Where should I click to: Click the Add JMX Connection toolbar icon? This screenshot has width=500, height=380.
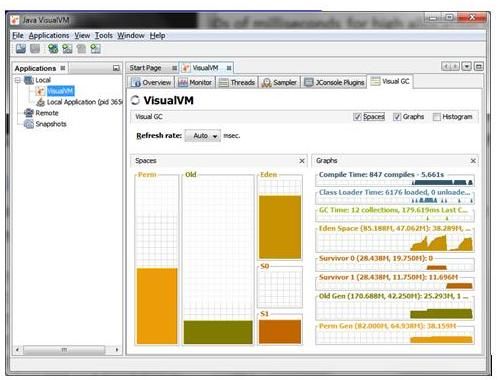point(67,49)
